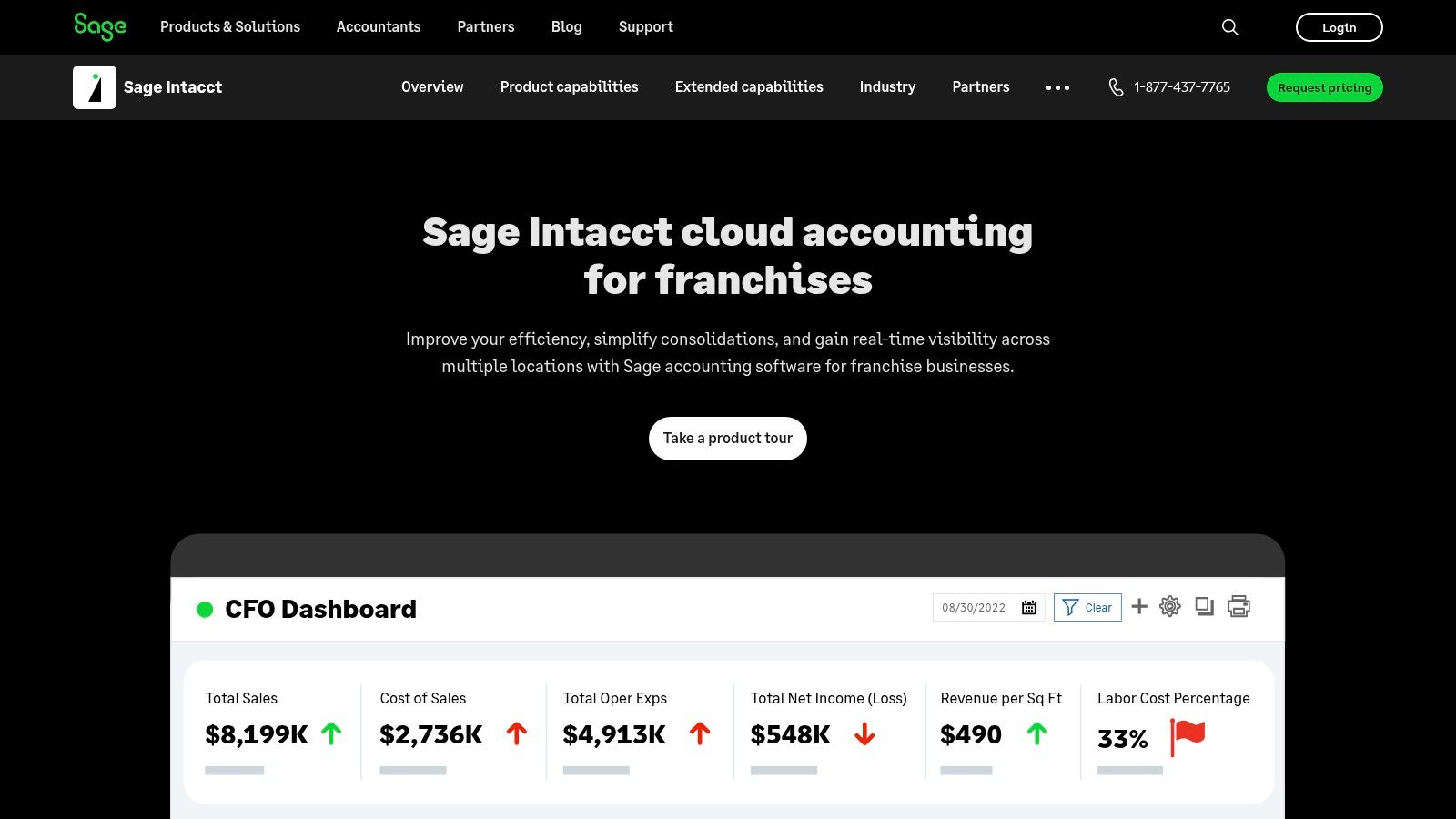Click the 33% labor cost value
The height and width of the screenshot is (819, 1456).
coord(1123,738)
